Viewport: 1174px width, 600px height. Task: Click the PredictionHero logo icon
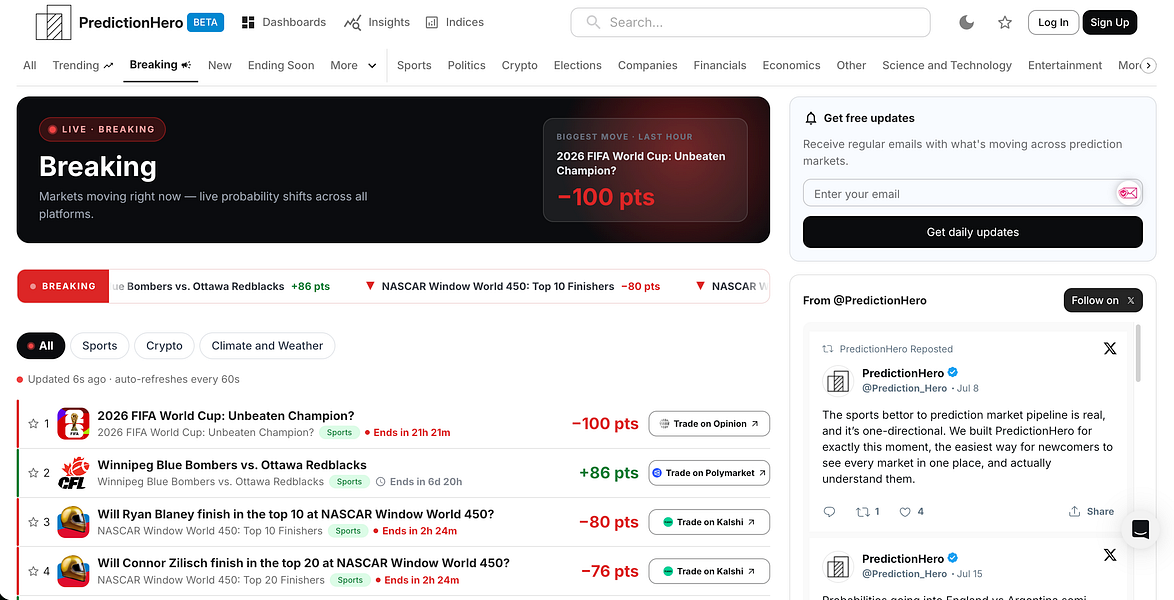[x=53, y=22]
